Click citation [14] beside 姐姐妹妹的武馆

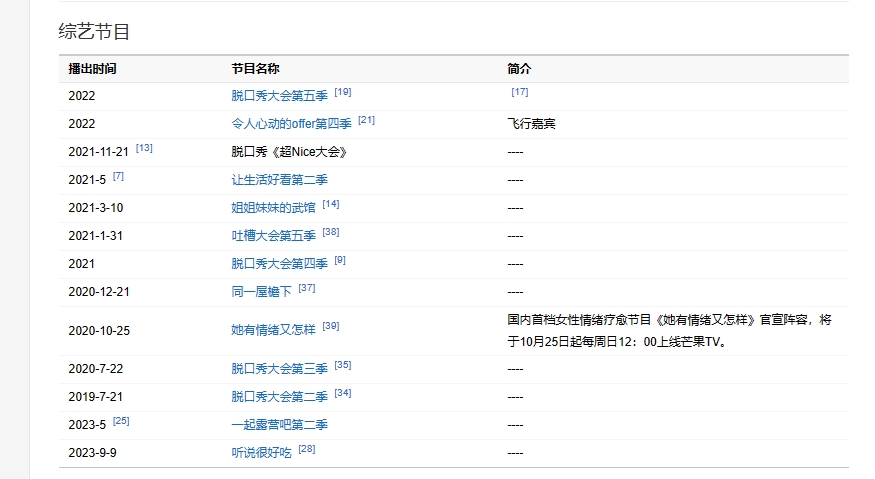coord(331,204)
